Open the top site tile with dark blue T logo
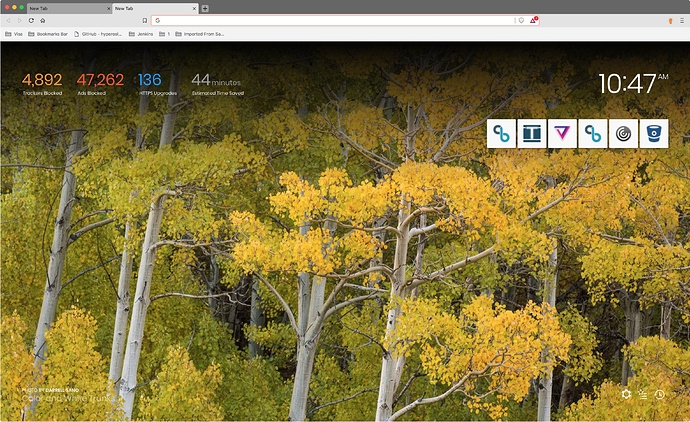Screen dimensions: 690x422 [x=532, y=133]
